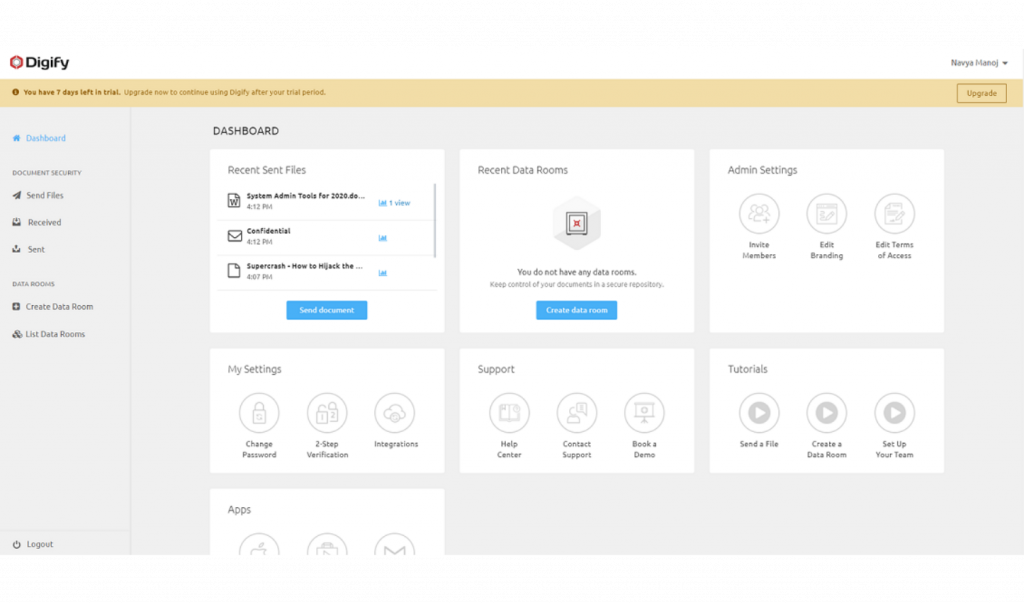Click the Send document button
Screen dimensions: 1024x604
coord(327,310)
